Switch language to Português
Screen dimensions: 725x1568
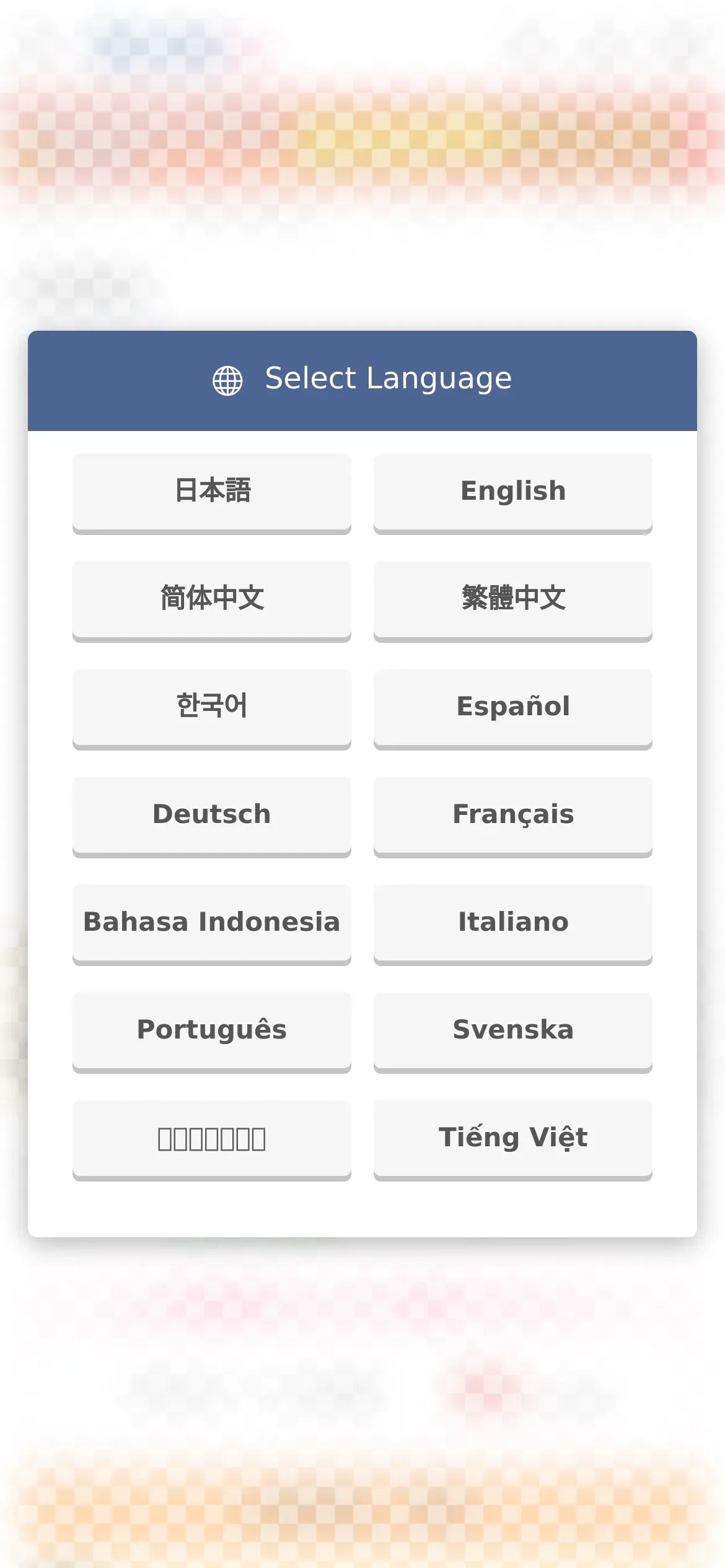(x=212, y=1032)
